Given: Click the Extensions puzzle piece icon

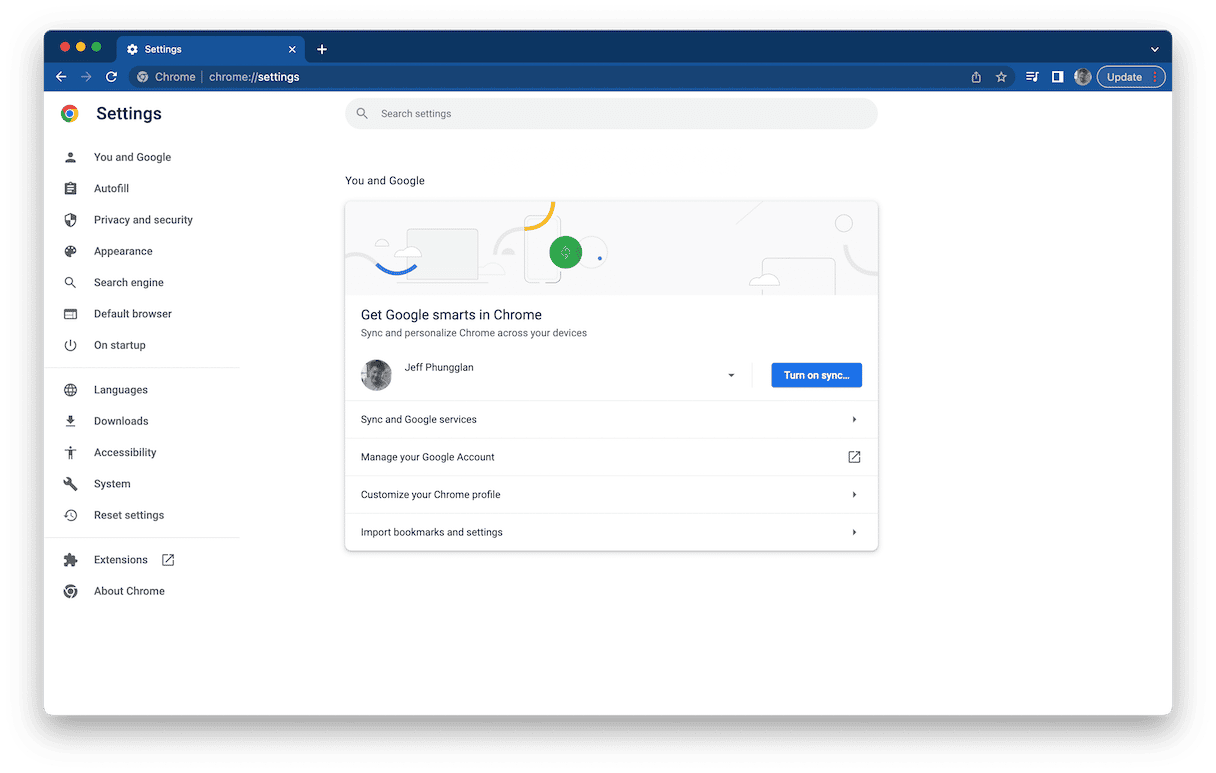Looking at the screenshot, I should 70,560.
